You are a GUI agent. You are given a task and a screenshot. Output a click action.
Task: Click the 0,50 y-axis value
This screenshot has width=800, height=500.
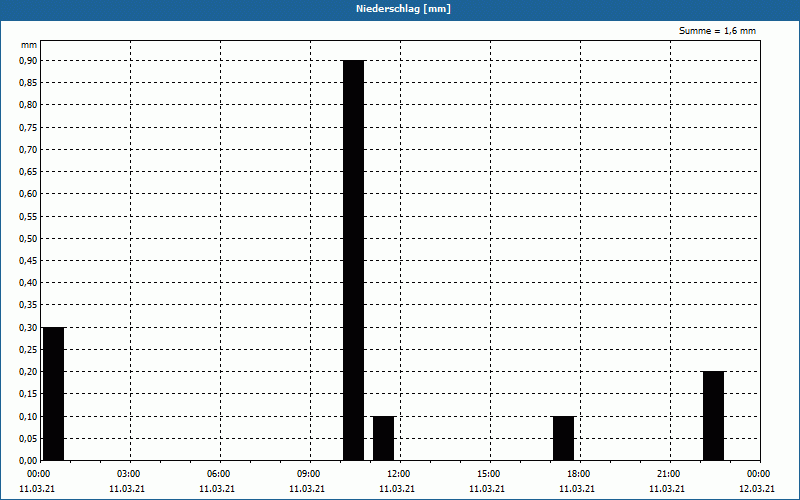28,238
